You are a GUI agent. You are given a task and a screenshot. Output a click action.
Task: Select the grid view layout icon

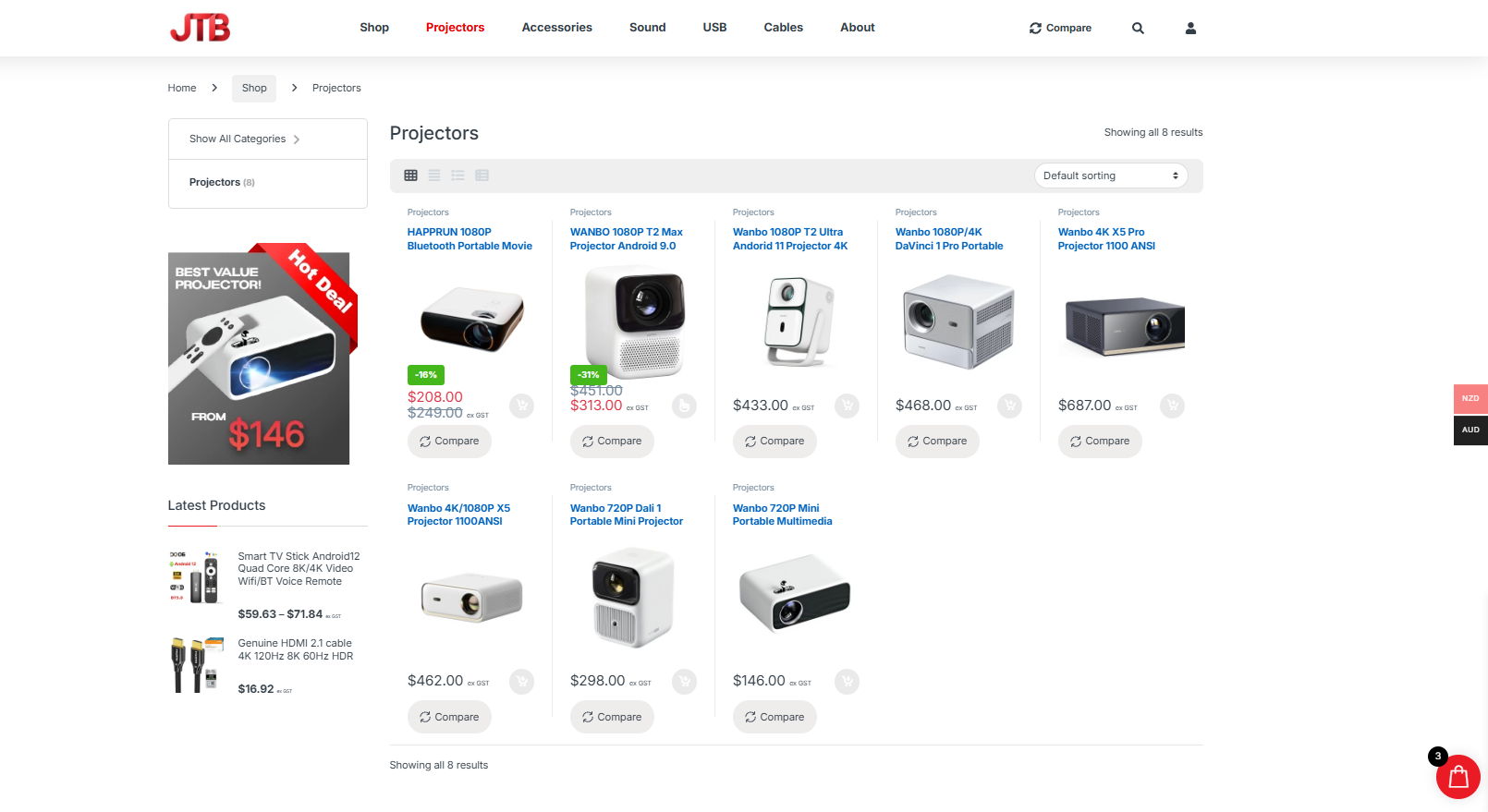[410, 176]
